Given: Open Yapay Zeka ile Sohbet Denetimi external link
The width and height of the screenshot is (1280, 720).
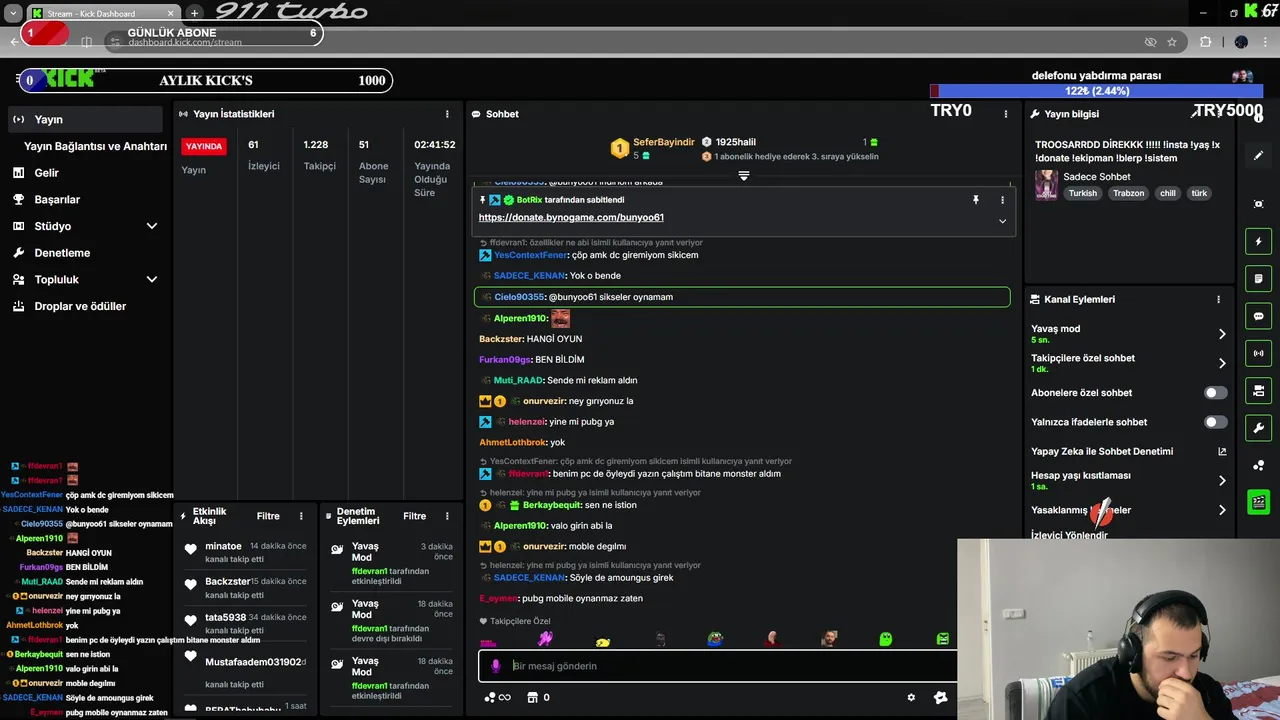Looking at the screenshot, I should pos(1222,451).
